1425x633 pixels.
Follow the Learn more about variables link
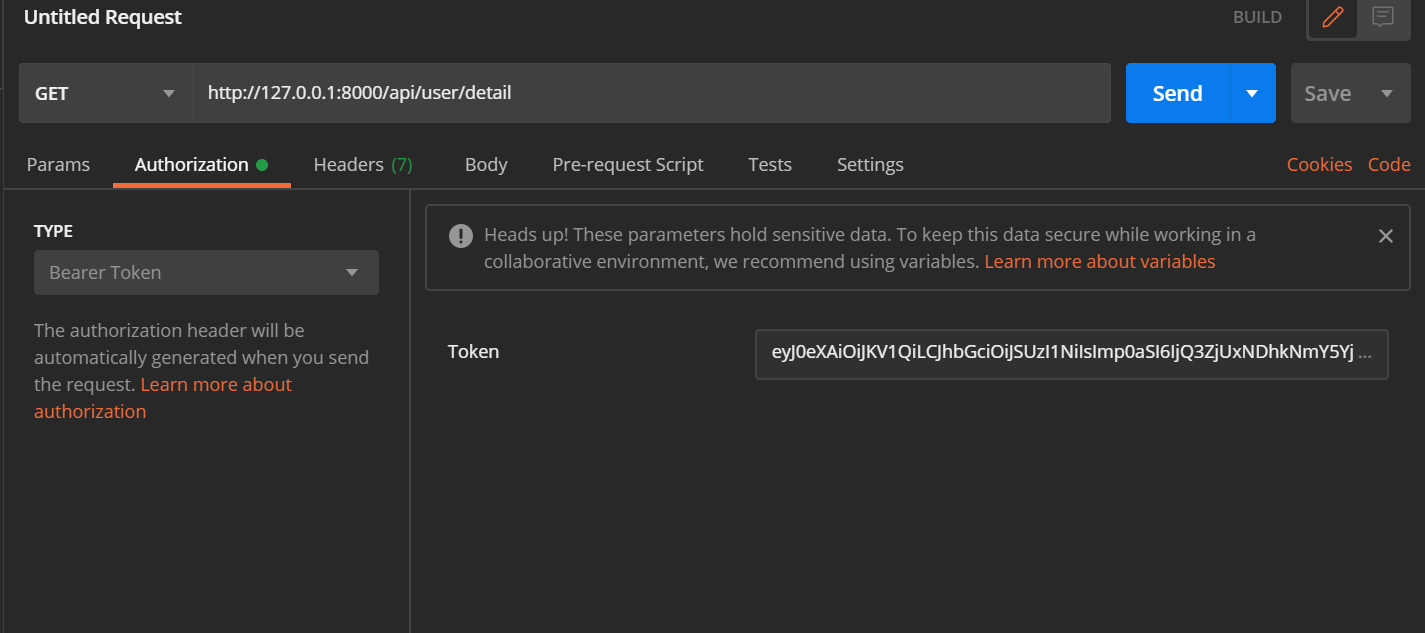(1100, 261)
